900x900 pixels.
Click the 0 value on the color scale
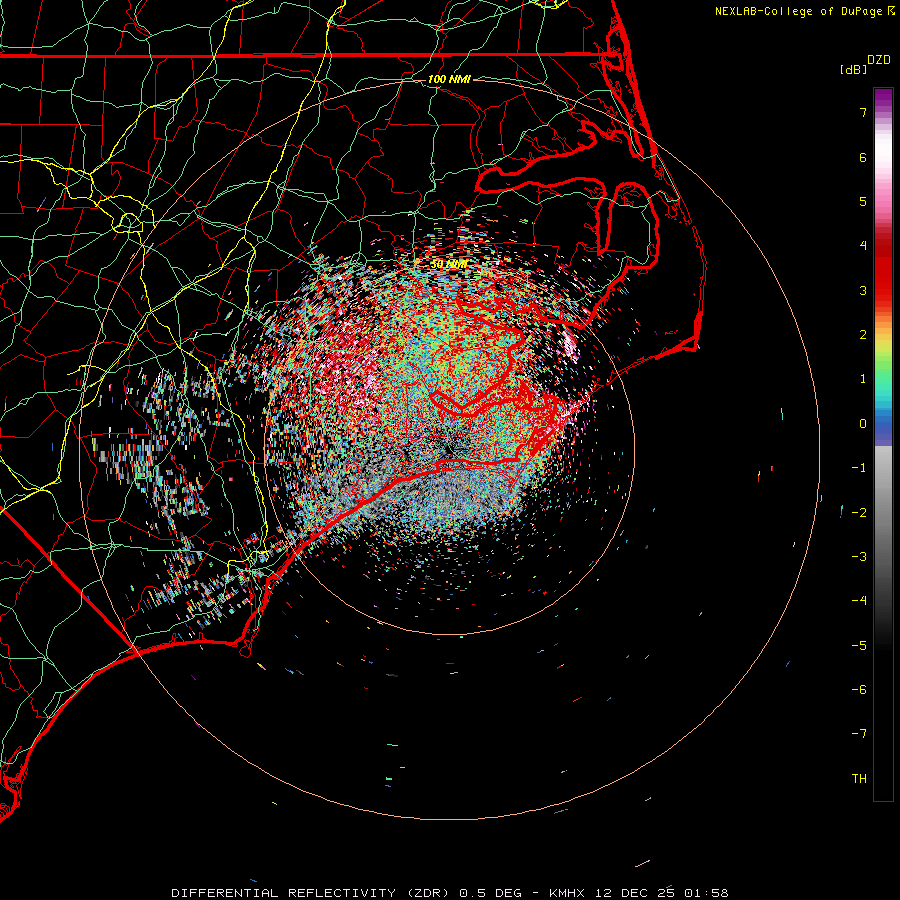tap(863, 424)
